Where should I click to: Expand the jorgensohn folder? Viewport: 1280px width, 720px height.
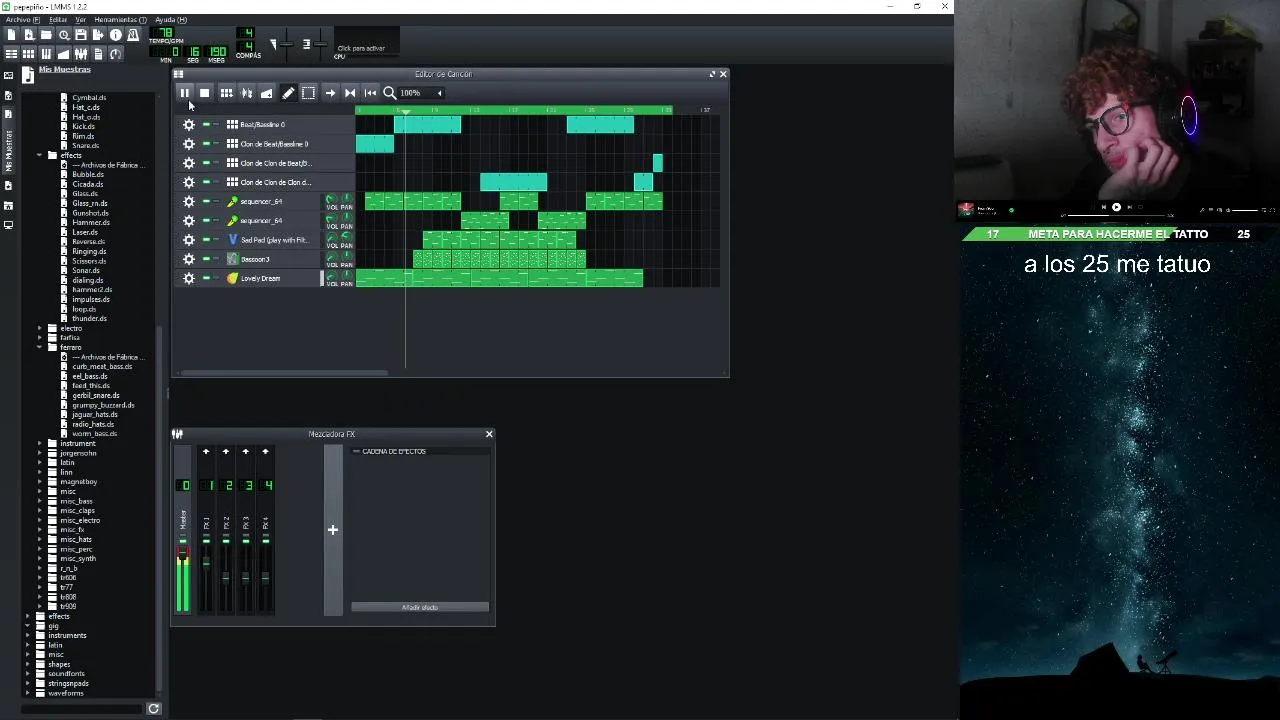point(40,453)
